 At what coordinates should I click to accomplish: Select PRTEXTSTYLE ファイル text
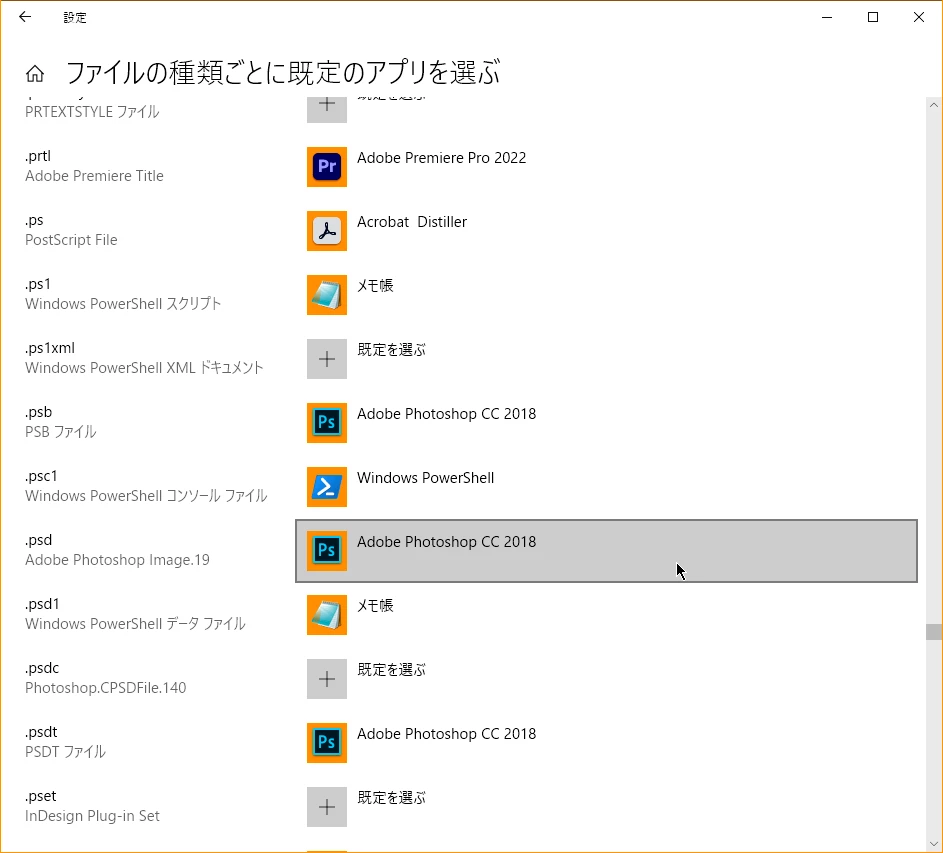pos(92,112)
